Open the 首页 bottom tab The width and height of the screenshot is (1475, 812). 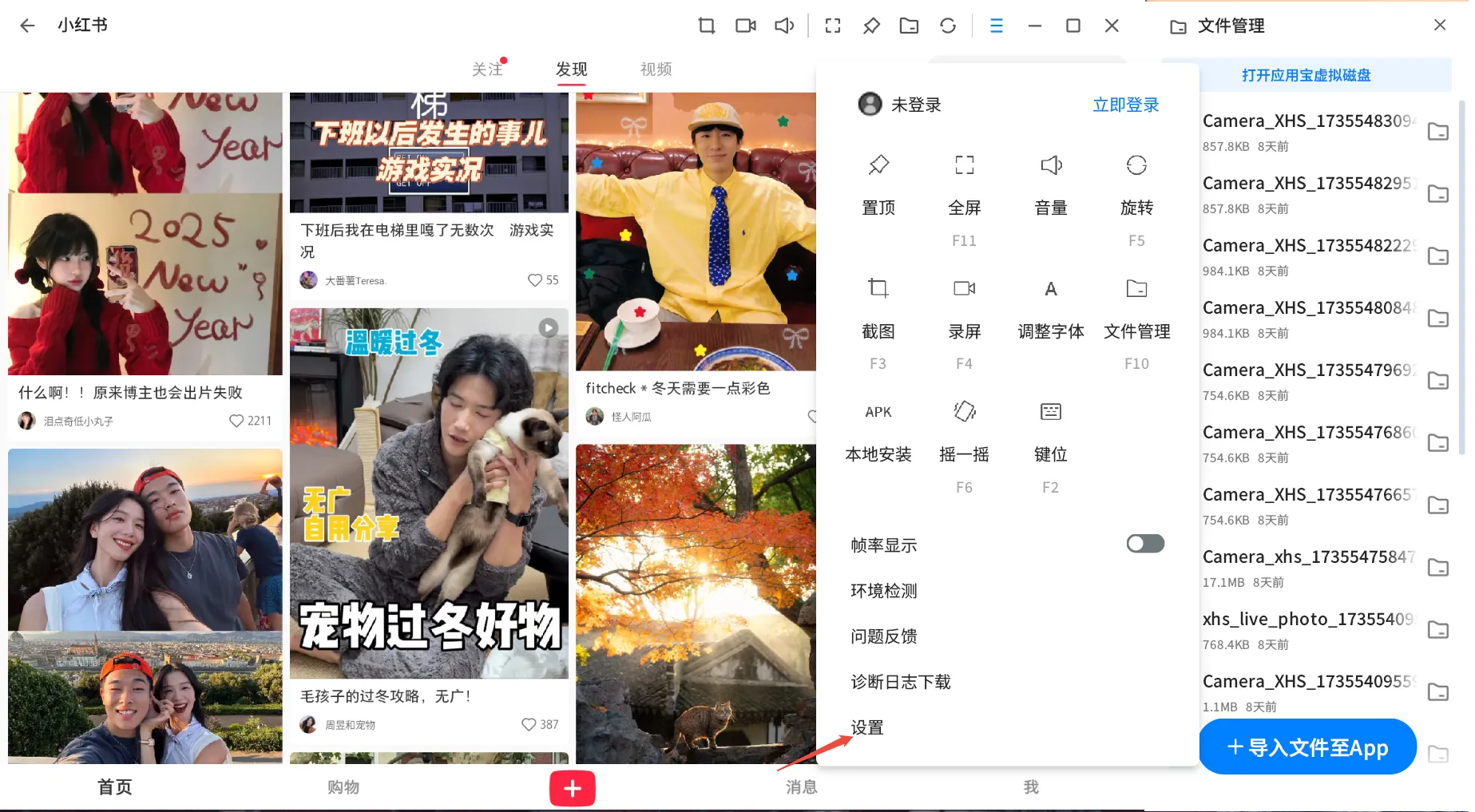click(x=115, y=787)
